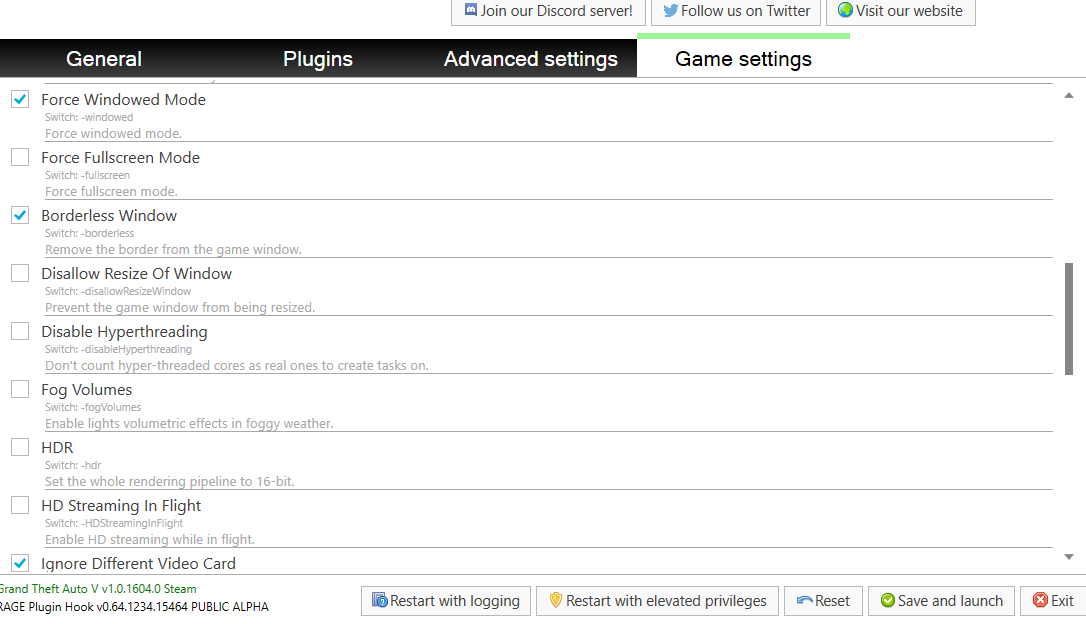Enable Force Fullscreen Mode checkbox
This screenshot has height=624, width=1086.
click(x=20, y=158)
